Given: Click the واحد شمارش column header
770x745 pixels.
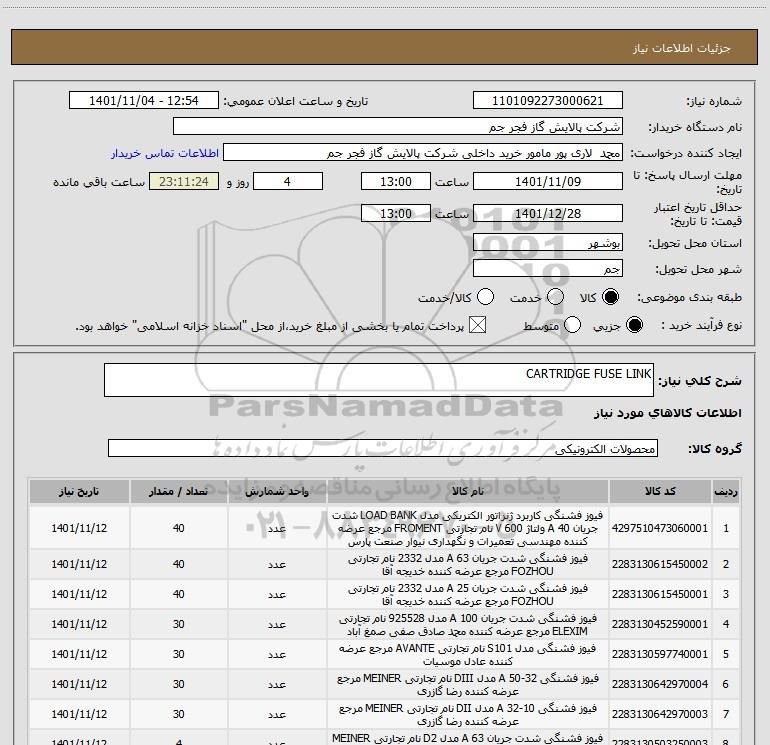Looking at the screenshot, I should (x=277, y=492).
